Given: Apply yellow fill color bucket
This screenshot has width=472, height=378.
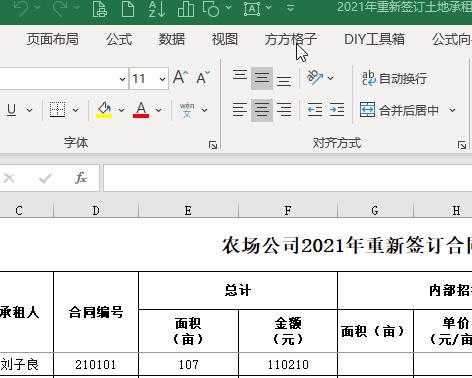Looking at the screenshot, I should tap(104, 110).
